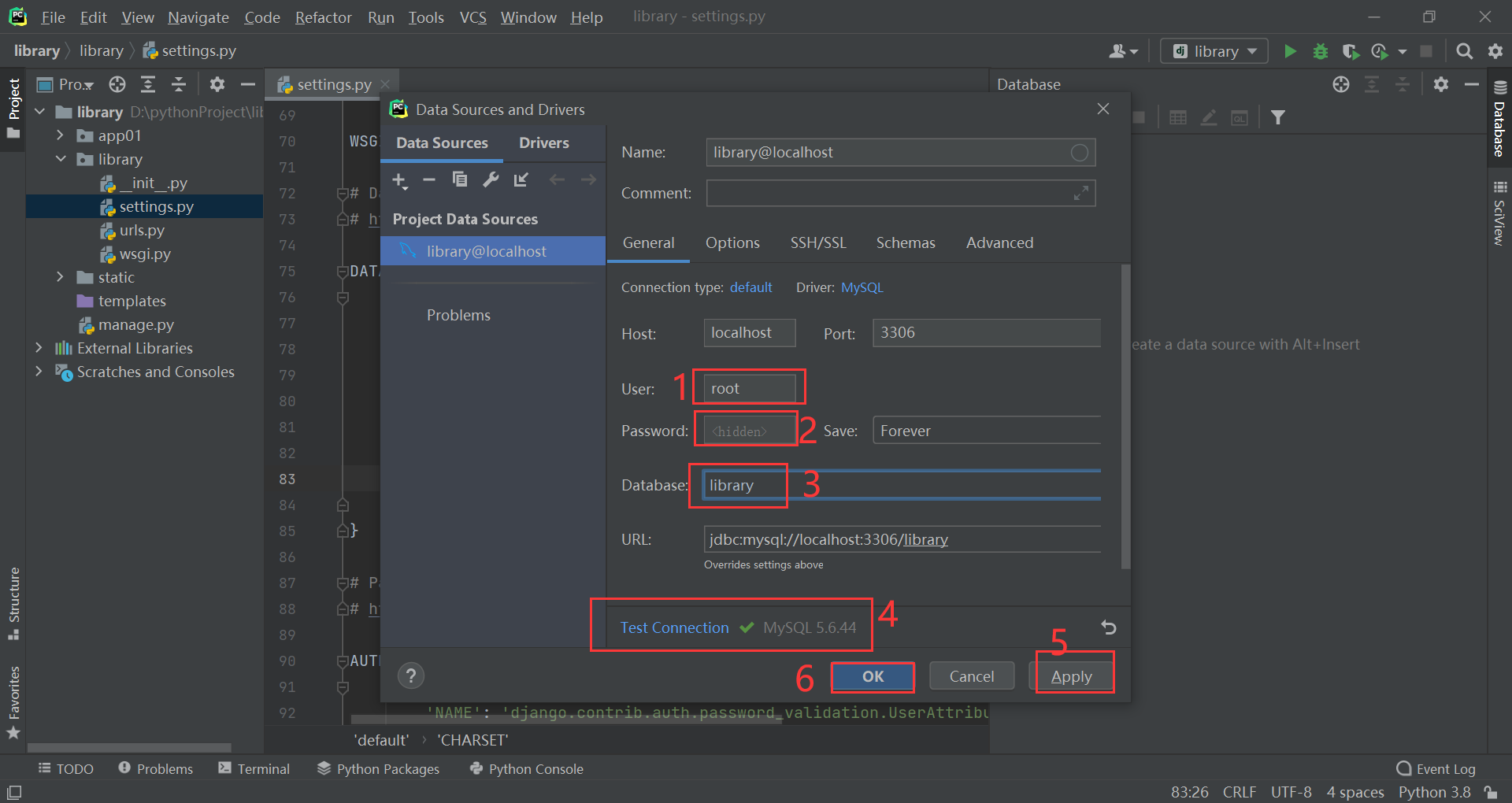
Task: Open IDE settings gear in top bar
Action: pos(1495,51)
